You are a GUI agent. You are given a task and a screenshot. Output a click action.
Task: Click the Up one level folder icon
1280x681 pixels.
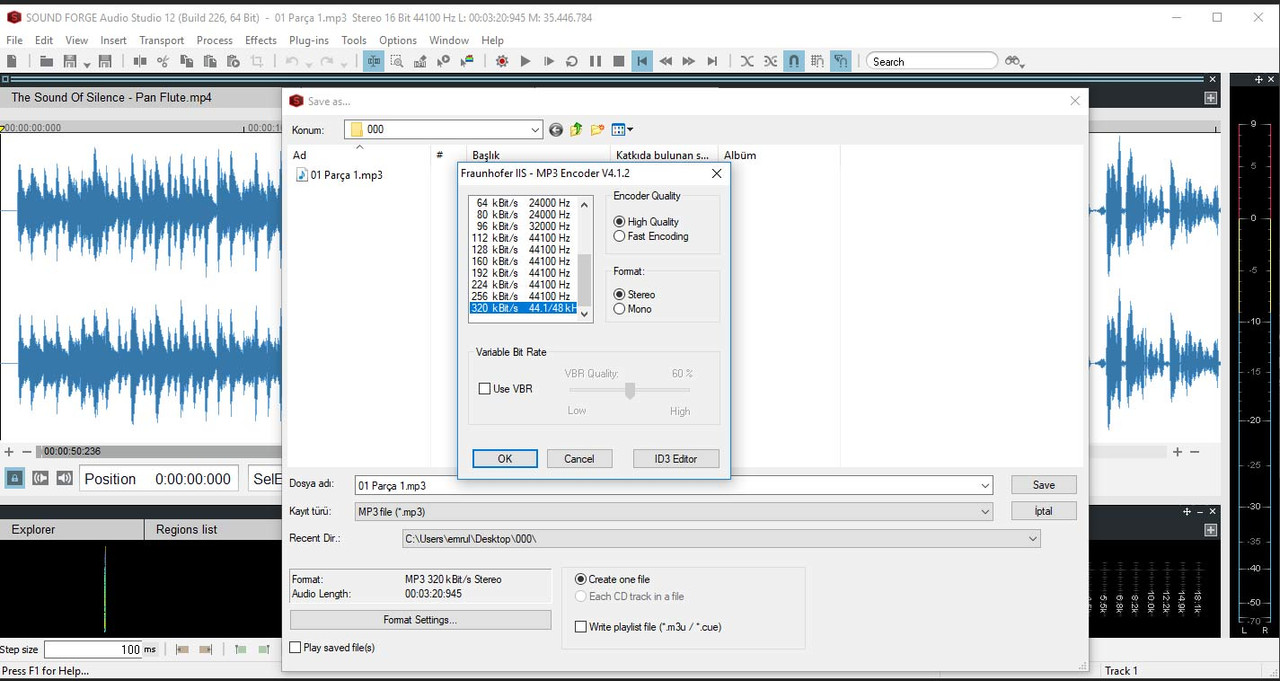pyautogui.click(x=576, y=129)
